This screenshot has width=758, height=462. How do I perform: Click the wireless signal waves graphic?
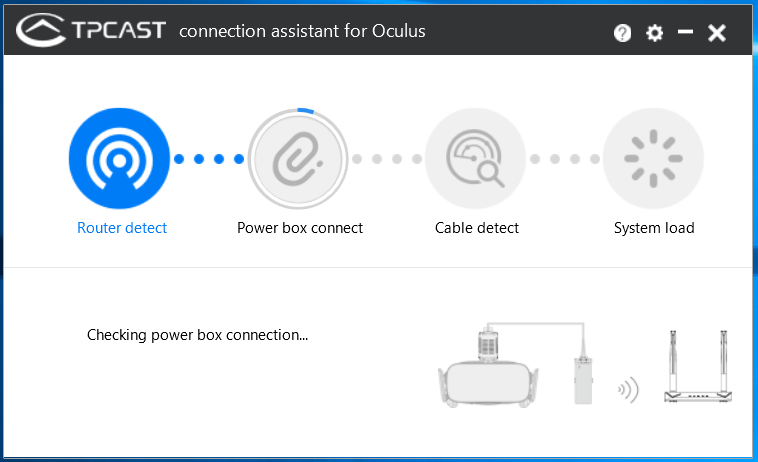[x=628, y=390]
